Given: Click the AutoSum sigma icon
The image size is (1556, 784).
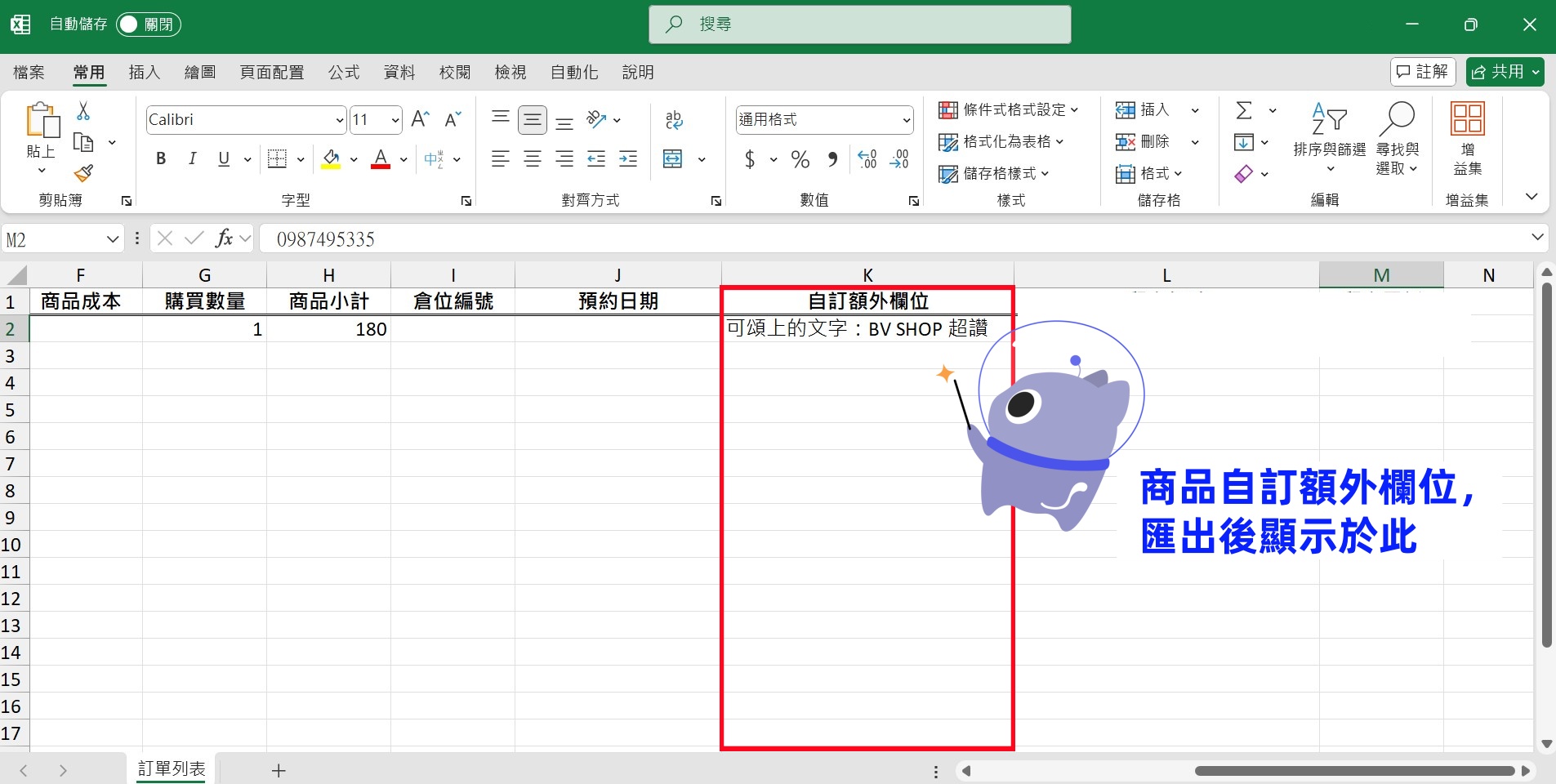Looking at the screenshot, I should [x=1244, y=110].
